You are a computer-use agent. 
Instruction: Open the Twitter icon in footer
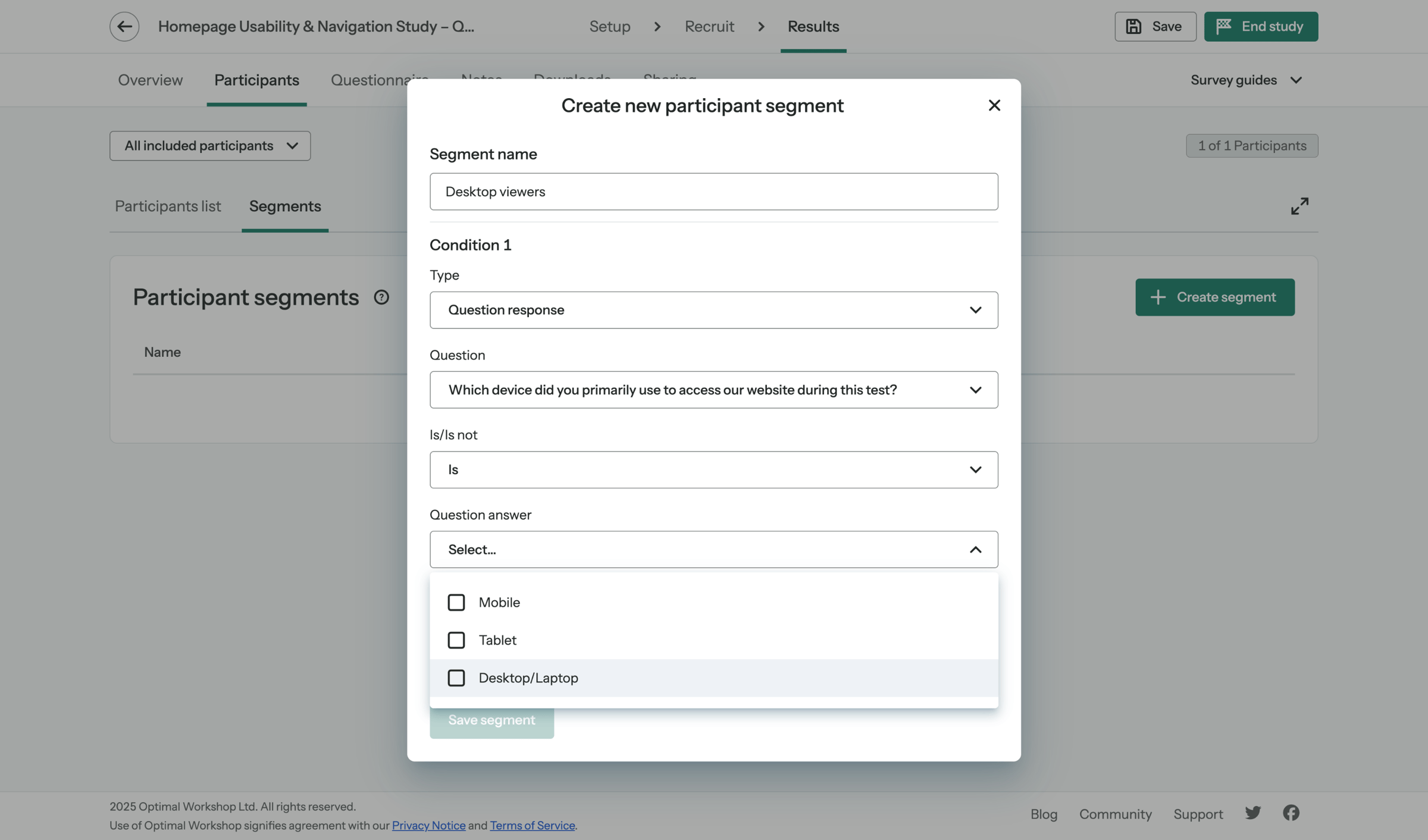[1252, 813]
